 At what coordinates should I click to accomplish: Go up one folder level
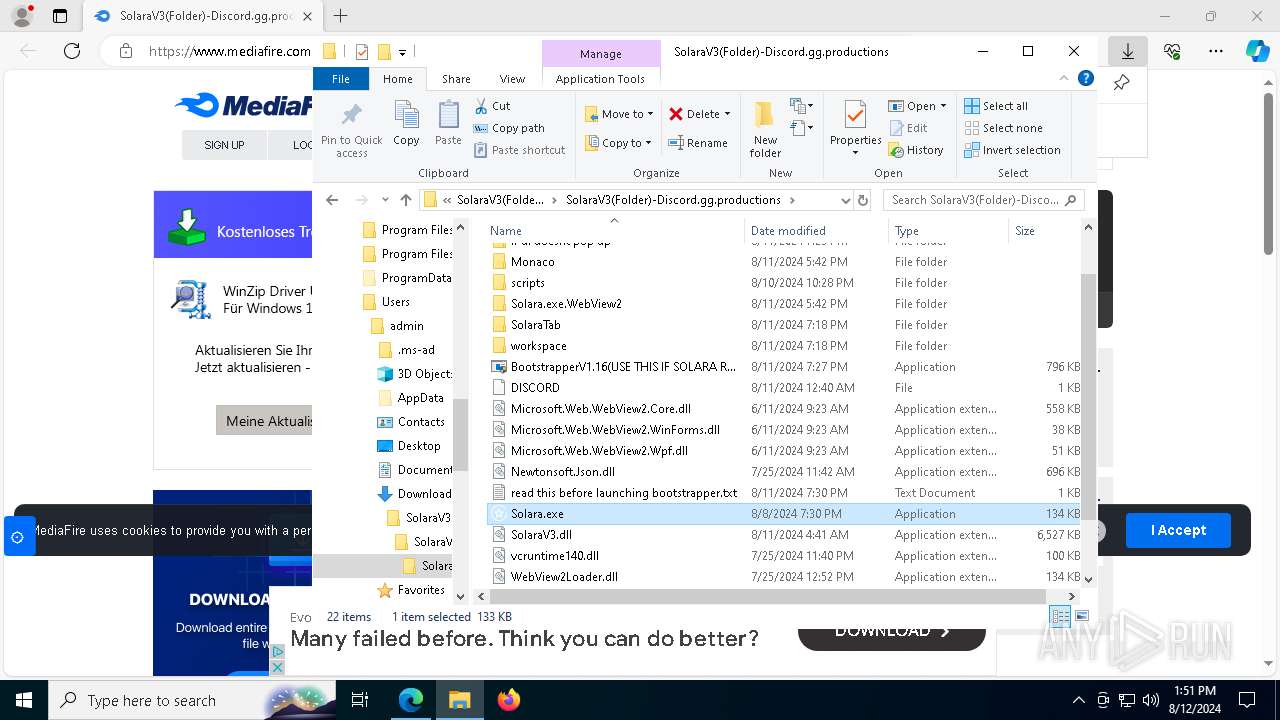(405, 200)
